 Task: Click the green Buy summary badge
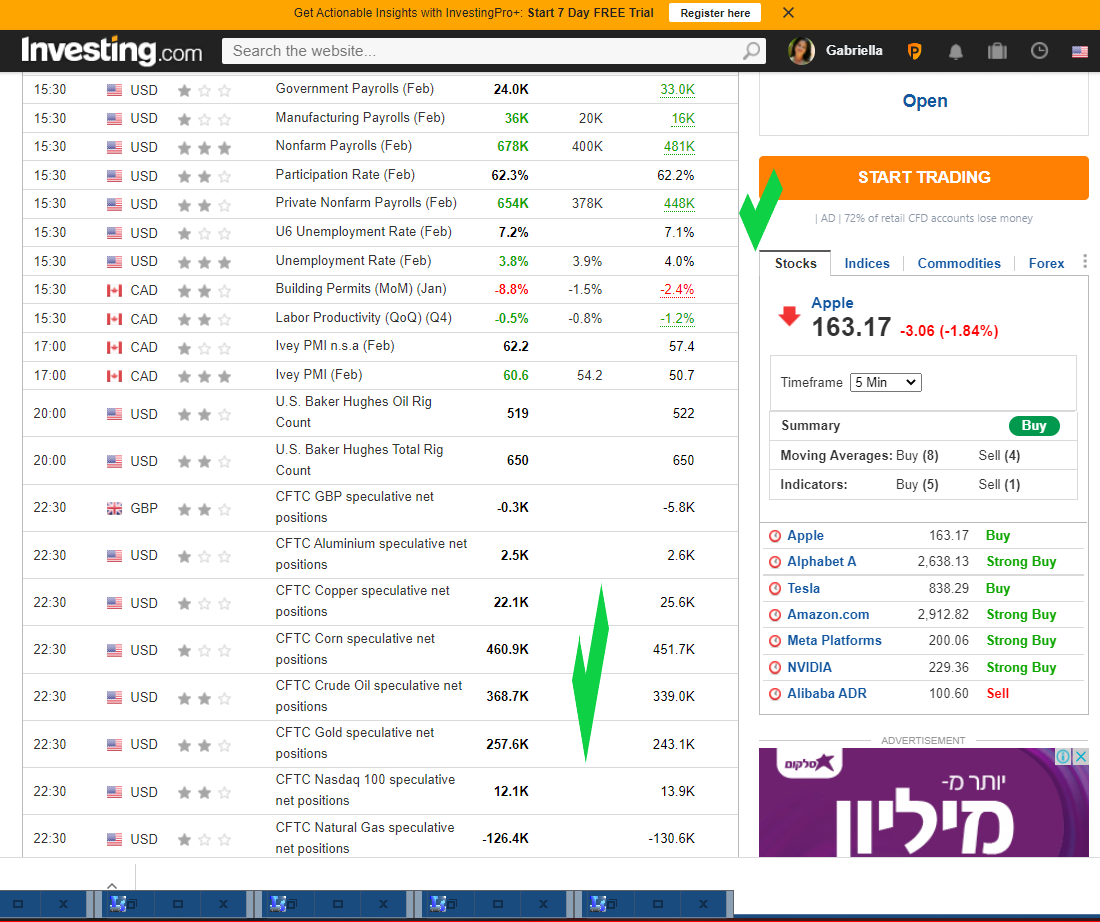1033,425
